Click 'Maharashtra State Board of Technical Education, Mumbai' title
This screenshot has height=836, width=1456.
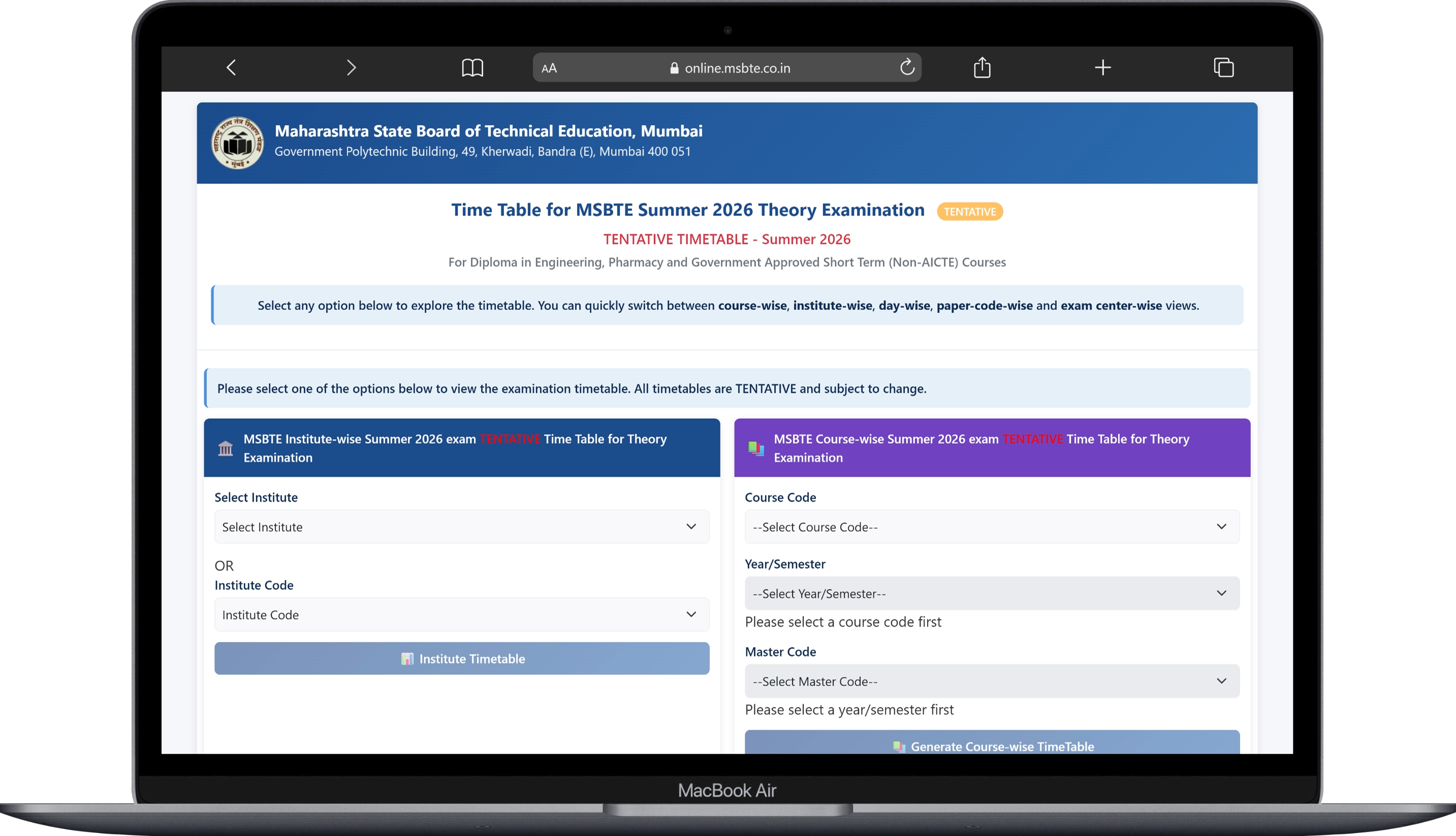click(x=489, y=131)
